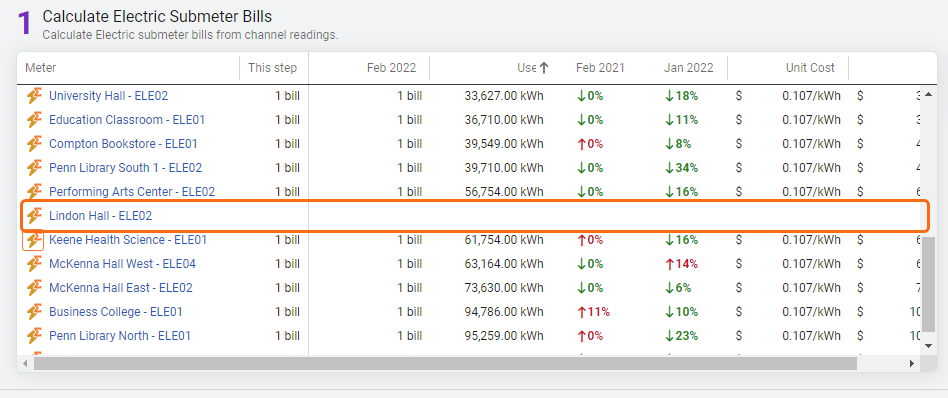Click the 23% decrease for Penn Library North
948x398 pixels.
point(681,336)
